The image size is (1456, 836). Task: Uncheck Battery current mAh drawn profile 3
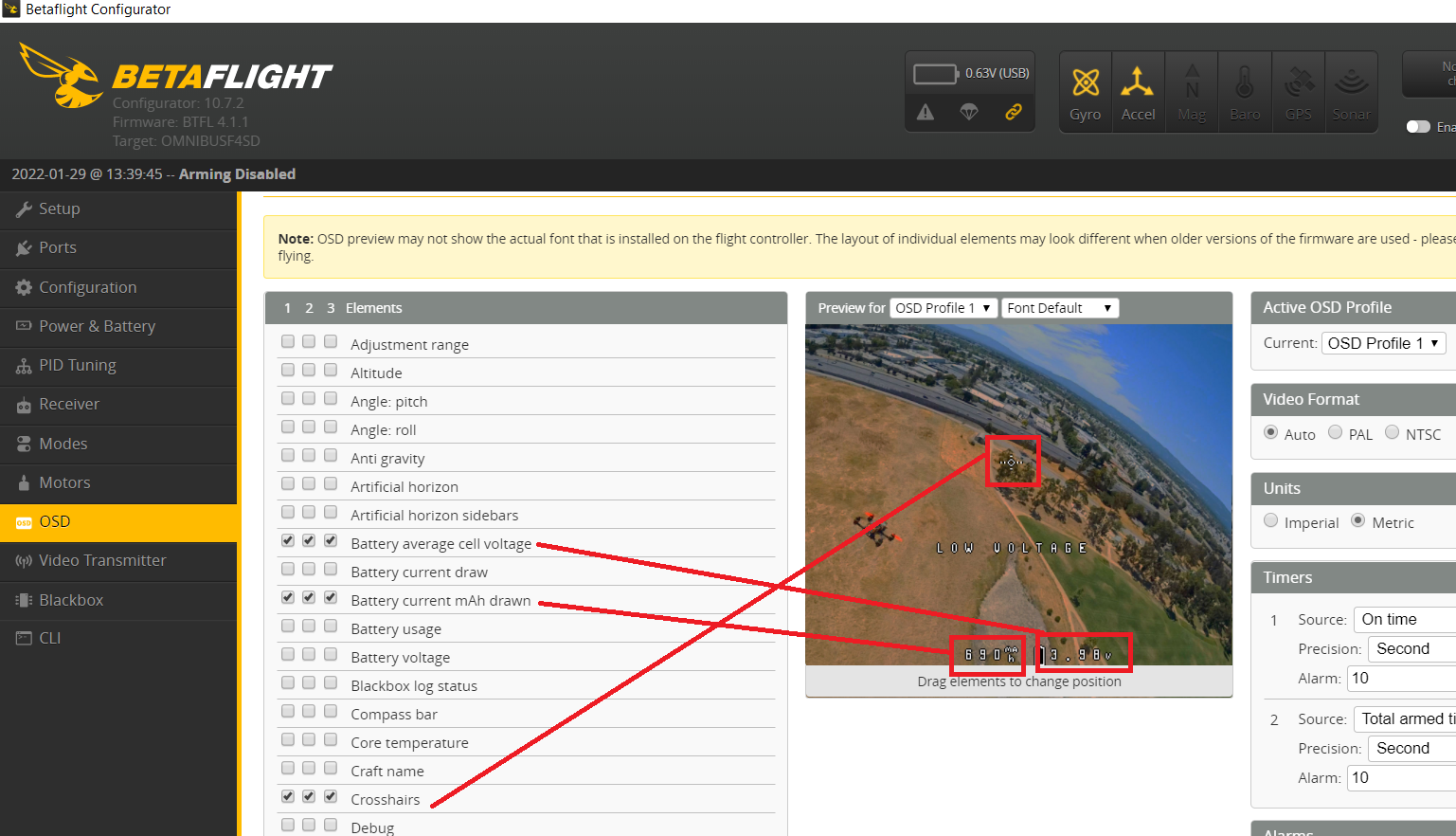click(331, 597)
